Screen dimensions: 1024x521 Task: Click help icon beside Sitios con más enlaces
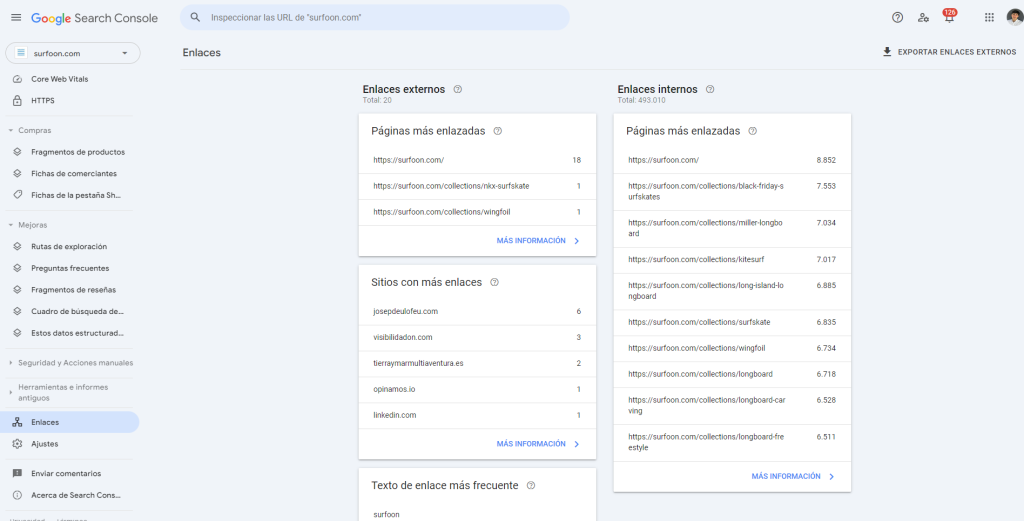pos(494,283)
